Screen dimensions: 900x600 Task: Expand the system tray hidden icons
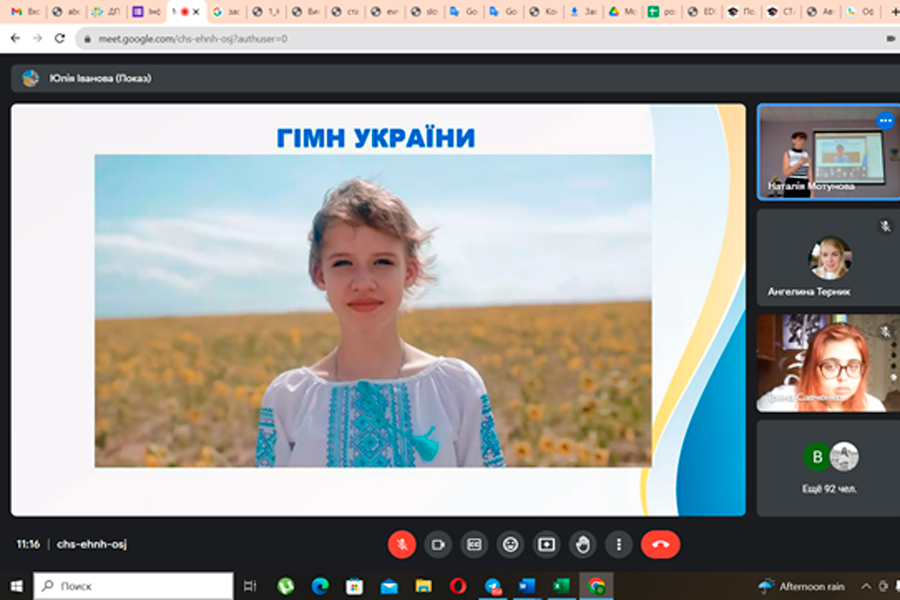866,586
